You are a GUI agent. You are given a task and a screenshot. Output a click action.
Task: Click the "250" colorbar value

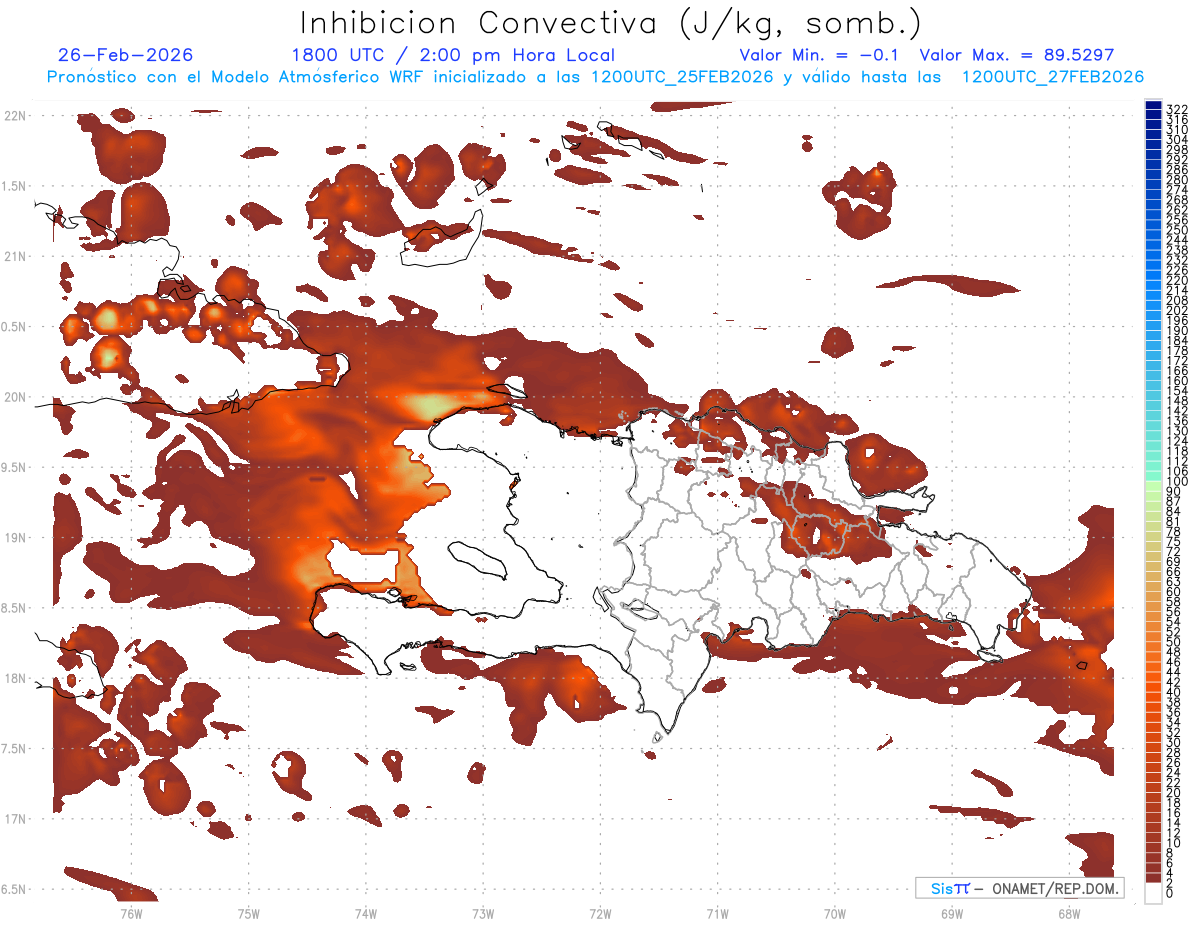(x=1177, y=230)
